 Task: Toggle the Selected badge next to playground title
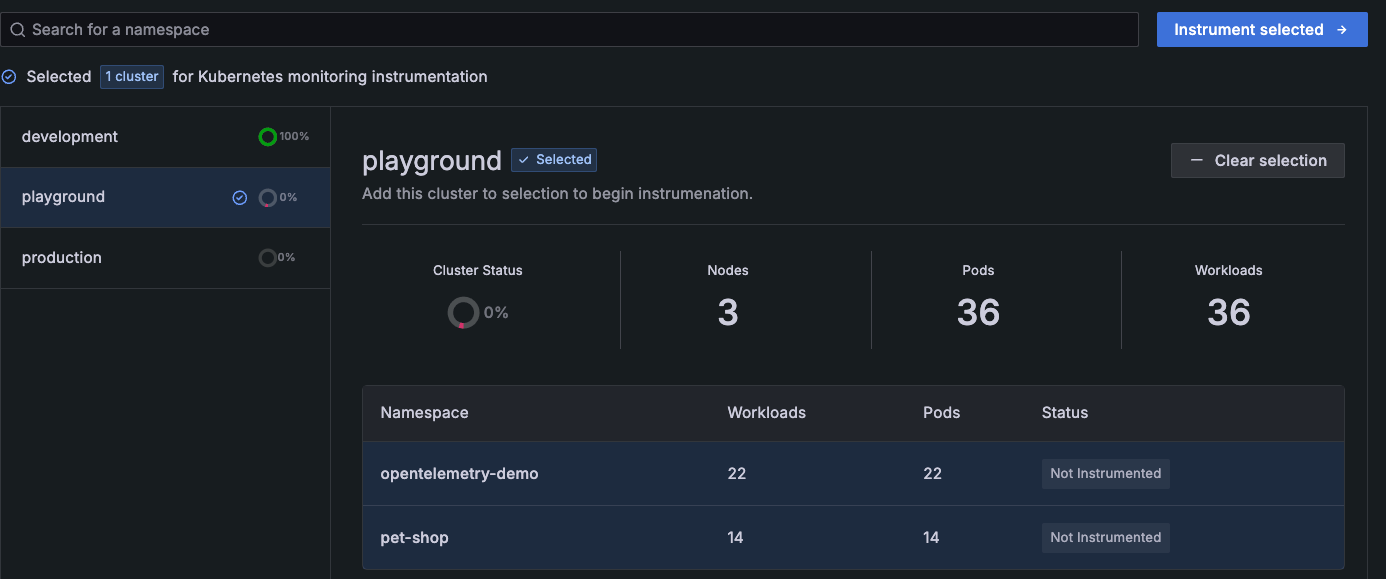(x=554, y=160)
